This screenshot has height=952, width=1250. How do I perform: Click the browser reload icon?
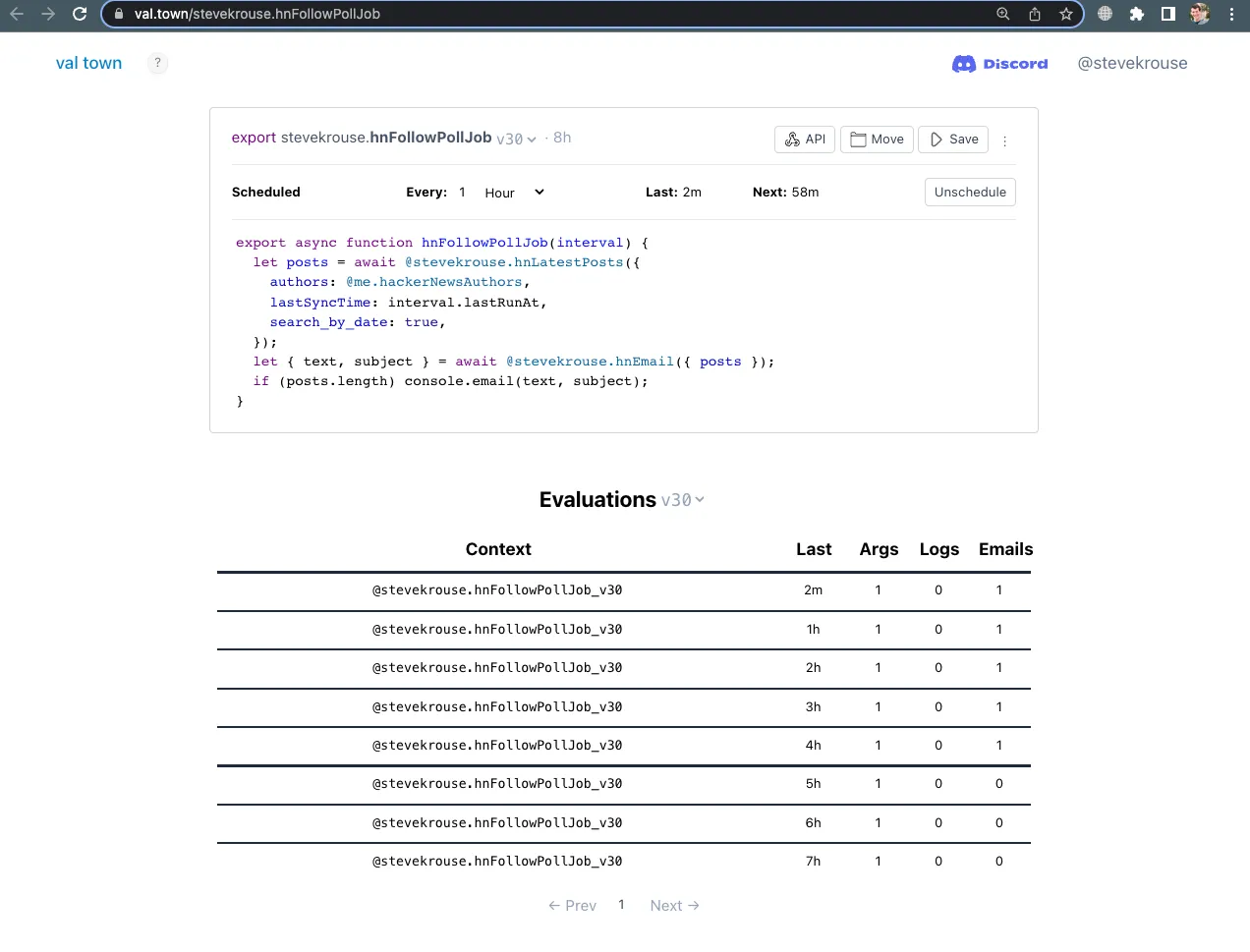80,14
